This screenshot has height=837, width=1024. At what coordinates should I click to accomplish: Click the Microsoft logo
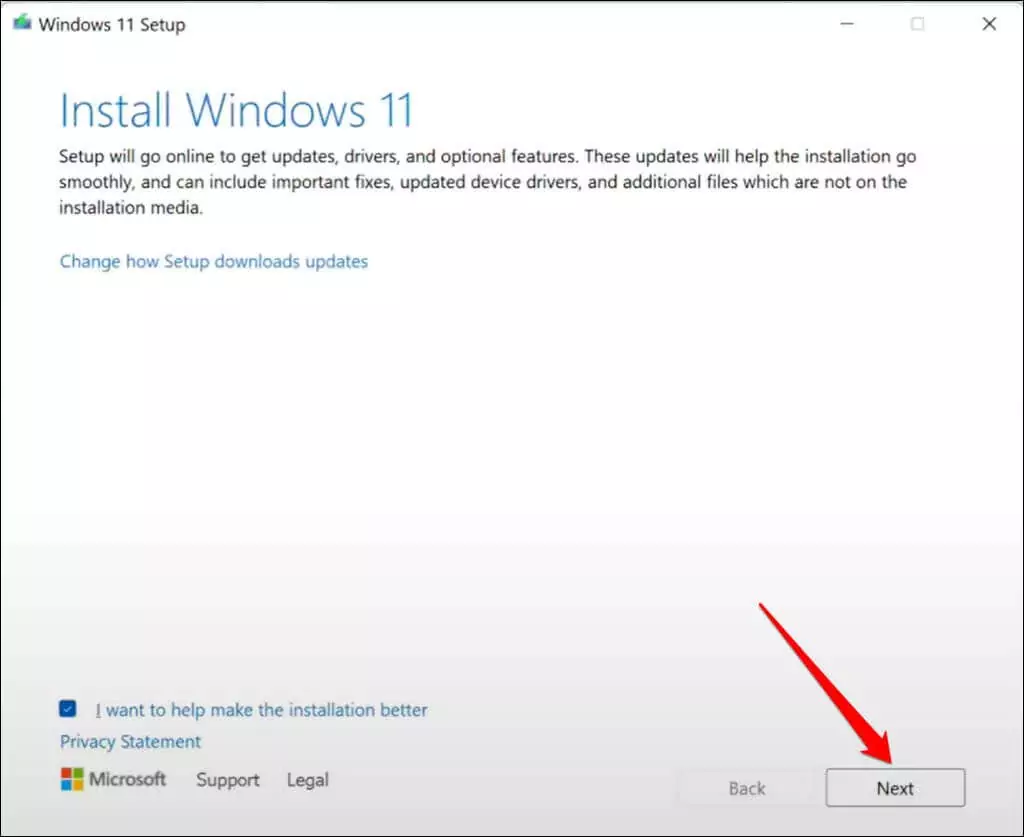tap(113, 779)
